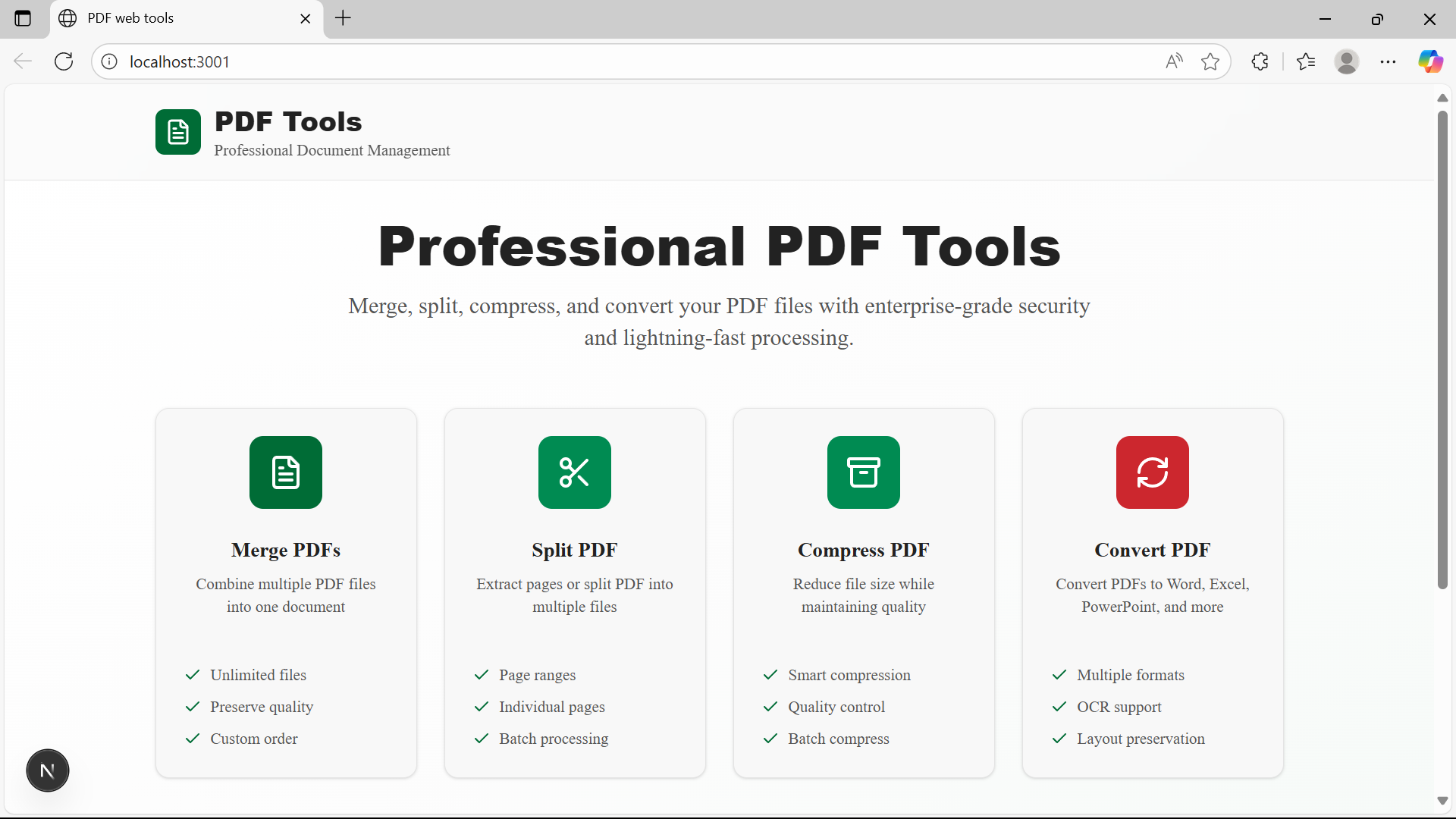
Task: Click the checkmark beside OCR support
Action: click(1059, 707)
